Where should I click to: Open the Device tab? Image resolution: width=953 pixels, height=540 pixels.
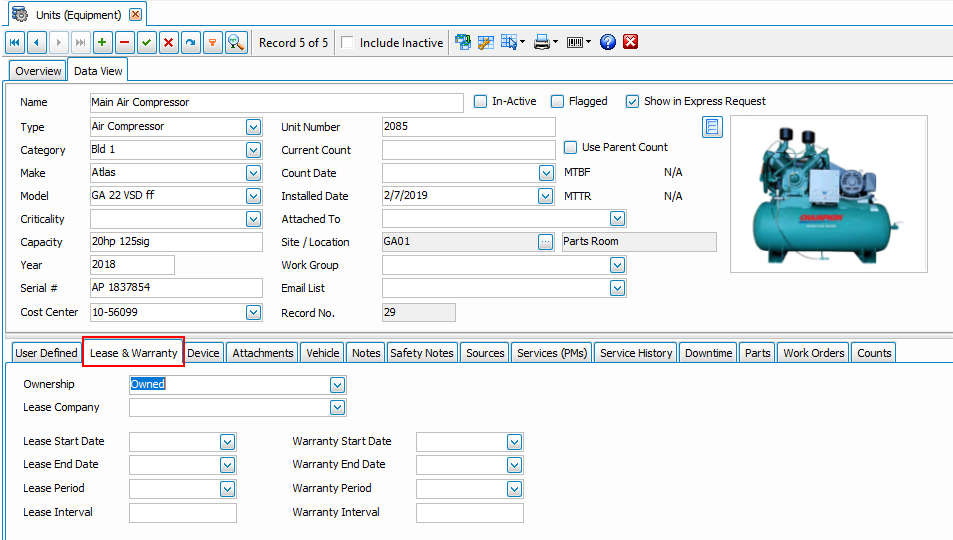click(203, 353)
